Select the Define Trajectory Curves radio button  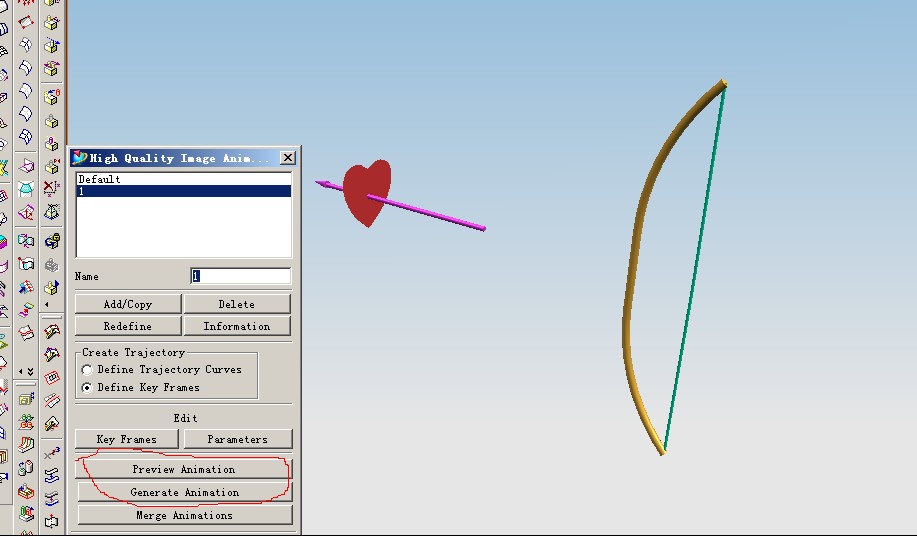point(88,370)
